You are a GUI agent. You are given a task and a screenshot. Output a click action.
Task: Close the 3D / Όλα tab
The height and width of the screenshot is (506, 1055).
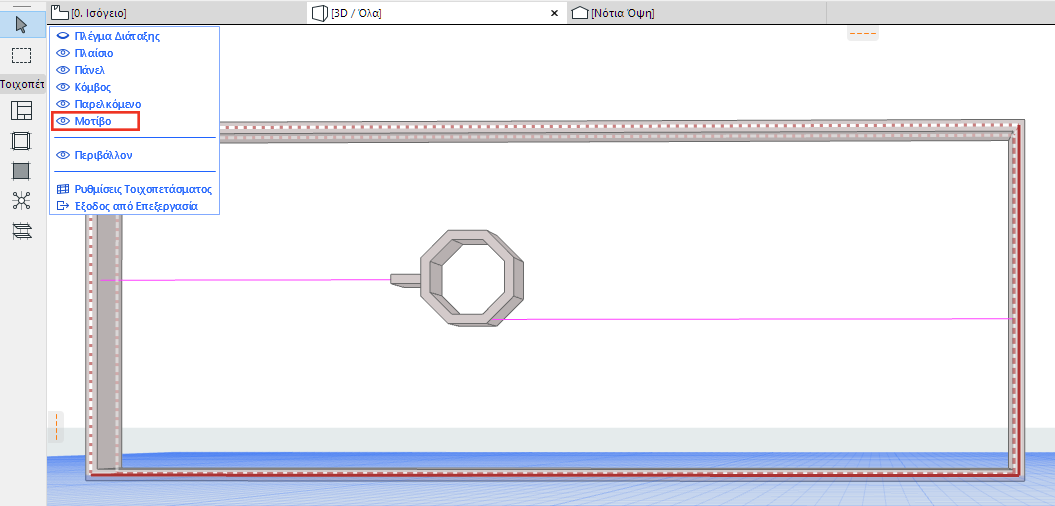click(554, 13)
